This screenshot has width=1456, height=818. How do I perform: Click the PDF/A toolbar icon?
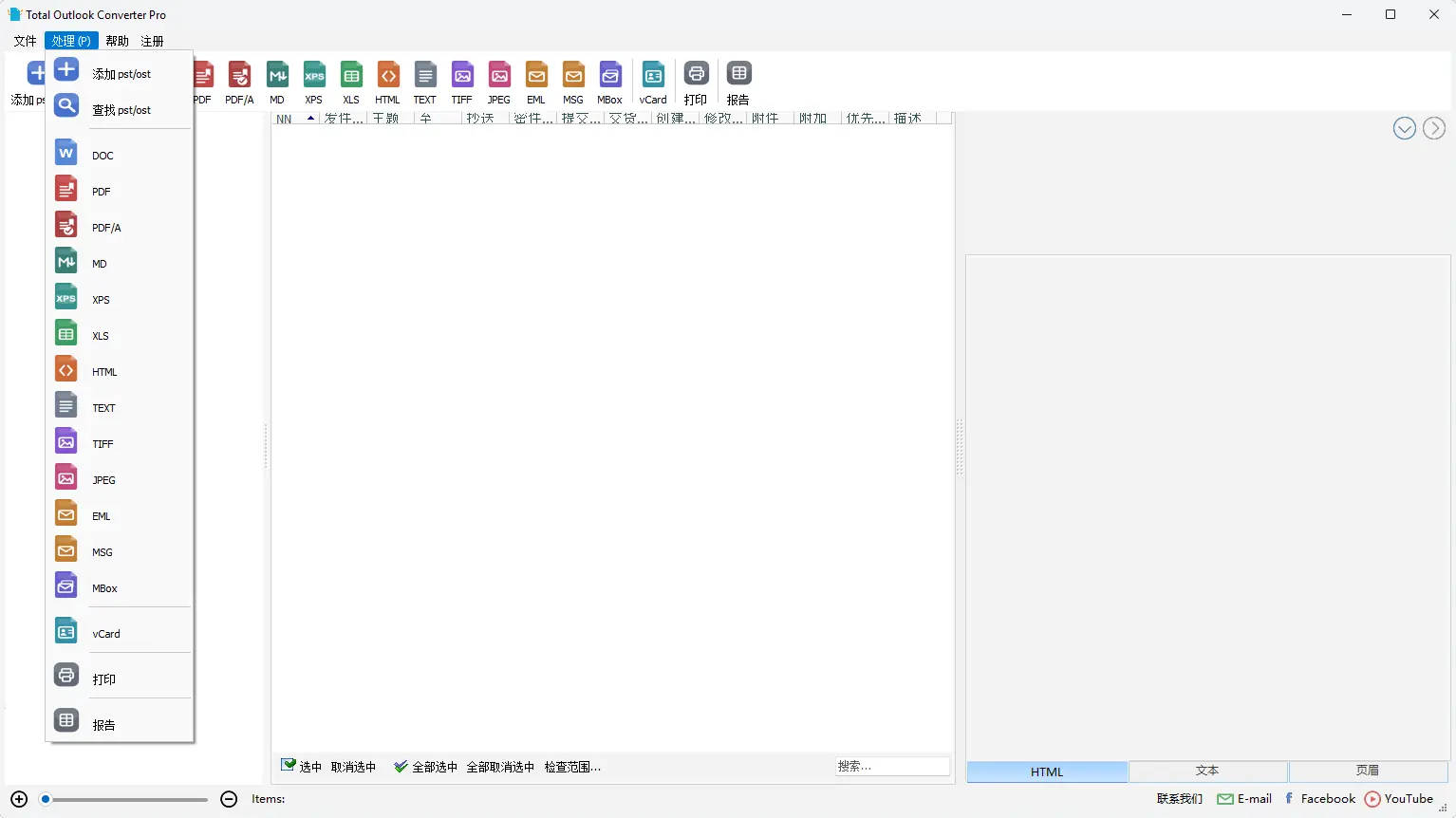[239, 83]
